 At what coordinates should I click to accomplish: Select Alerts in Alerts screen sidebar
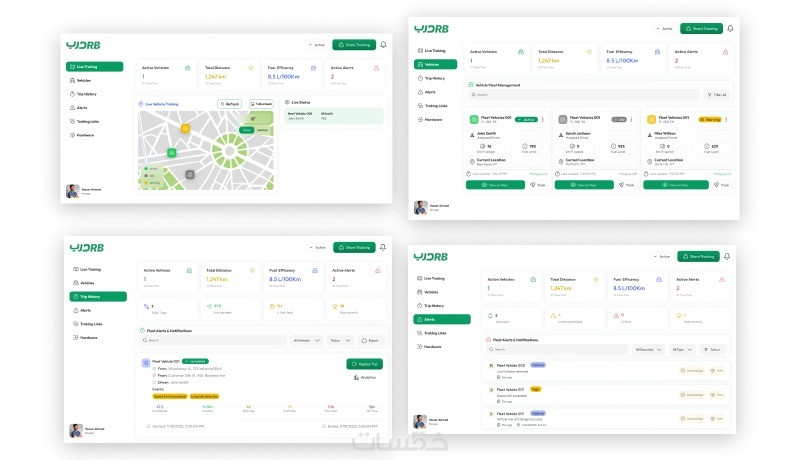click(x=442, y=319)
